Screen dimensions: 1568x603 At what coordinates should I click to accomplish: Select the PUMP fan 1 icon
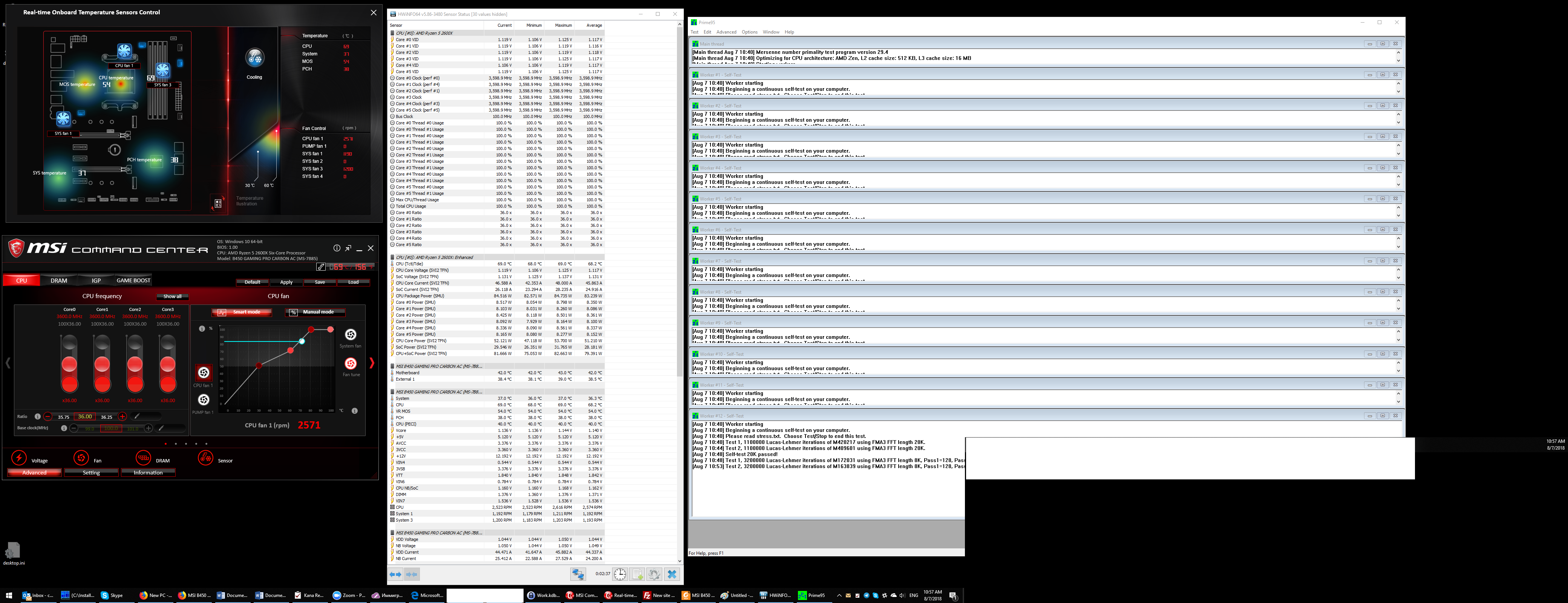pyautogui.click(x=203, y=400)
